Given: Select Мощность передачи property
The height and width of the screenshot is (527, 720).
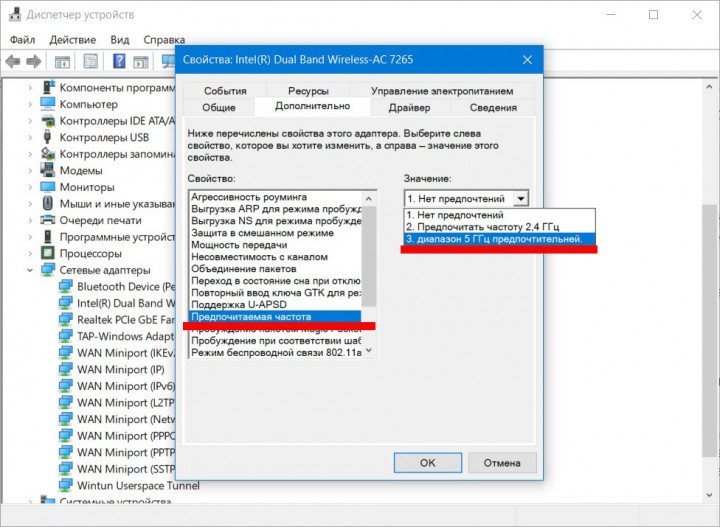Looking at the screenshot, I should click(275, 245).
